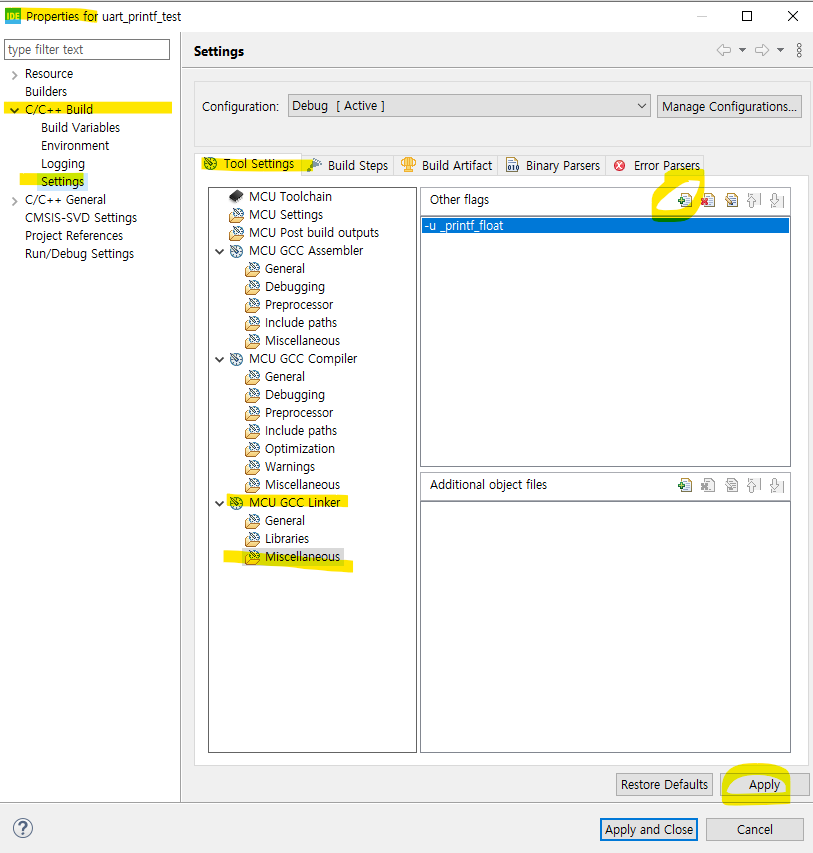This screenshot has height=853, width=813.
Task: Switch to the Build Artifact tab
Action: [447, 165]
